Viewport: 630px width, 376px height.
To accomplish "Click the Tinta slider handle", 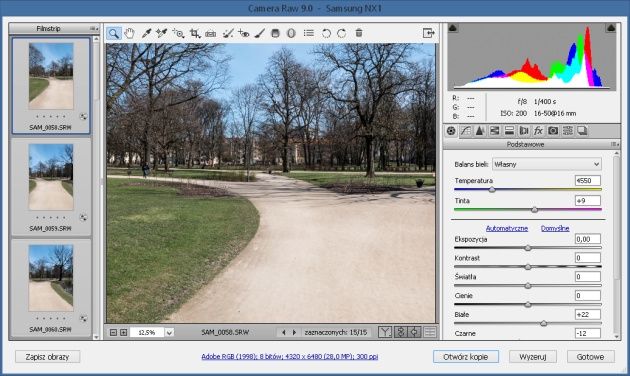I will click(x=534, y=209).
